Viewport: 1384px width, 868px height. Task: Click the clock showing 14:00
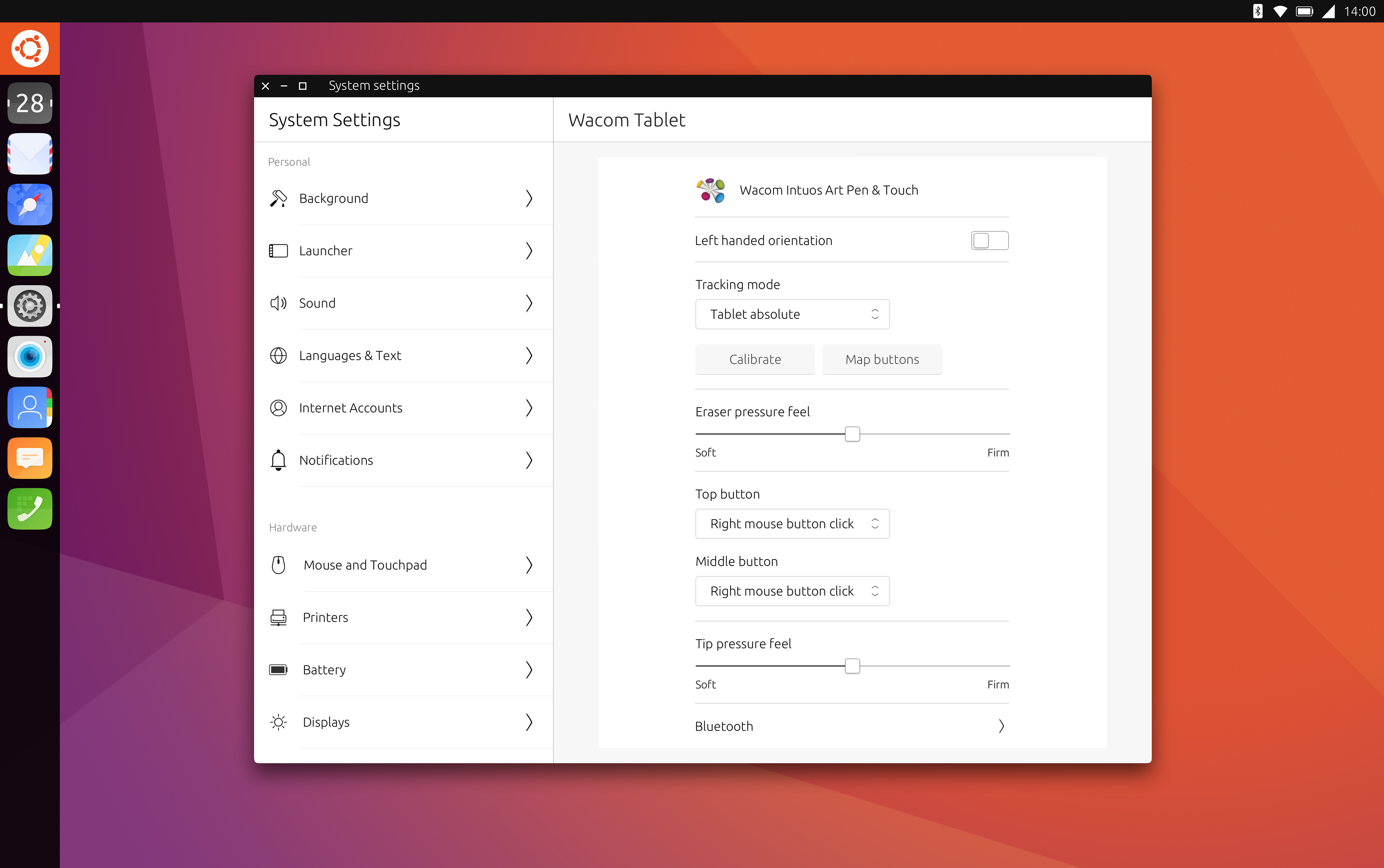point(1359,12)
